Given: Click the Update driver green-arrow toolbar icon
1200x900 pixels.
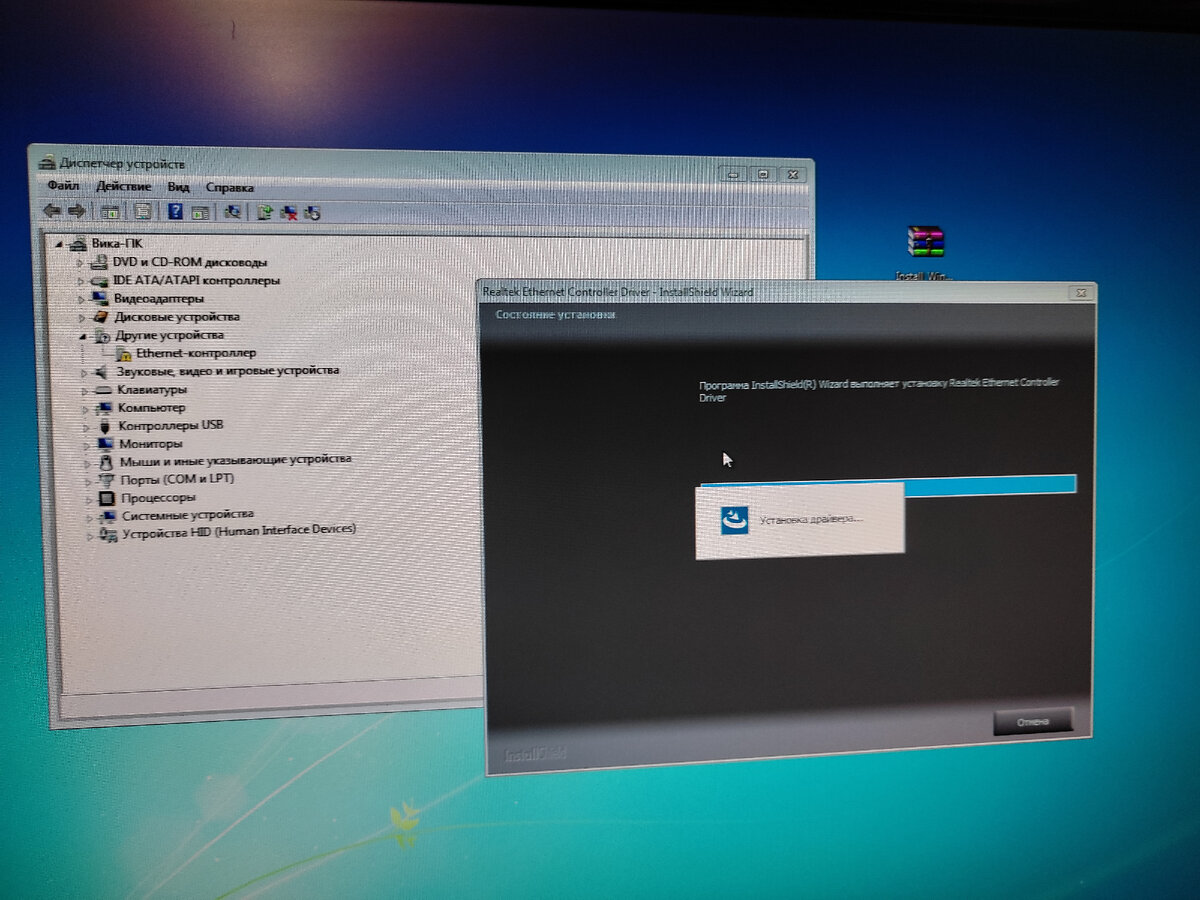Looking at the screenshot, I should point(265,212).
